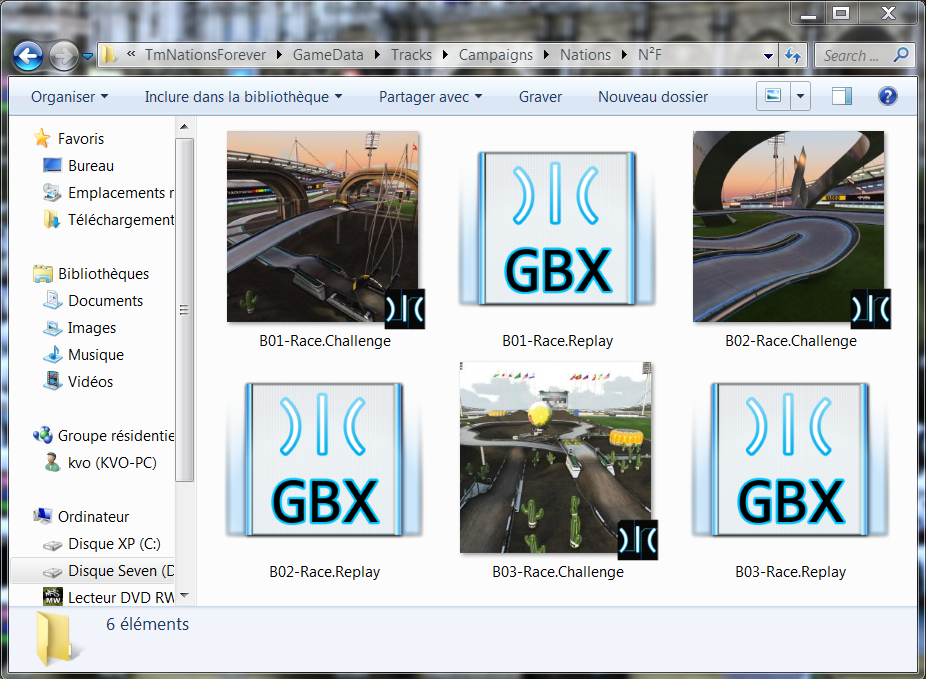Select the B01-Race.Replay GBX icon
The width and height of the screenshot is (926, 679).
tap(557, 228)
